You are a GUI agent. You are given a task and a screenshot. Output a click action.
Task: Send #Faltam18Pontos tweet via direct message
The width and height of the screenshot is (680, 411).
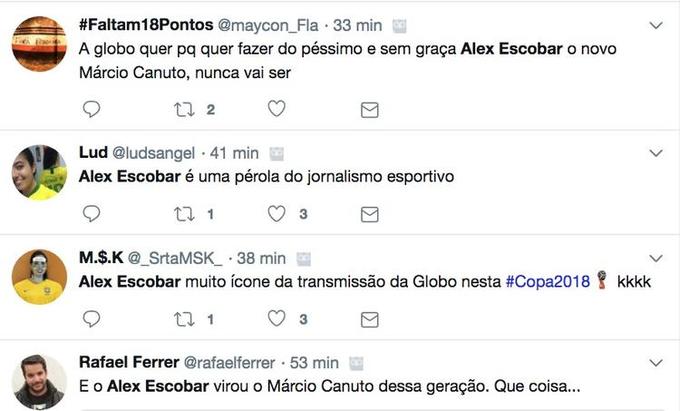click(369, 109)
